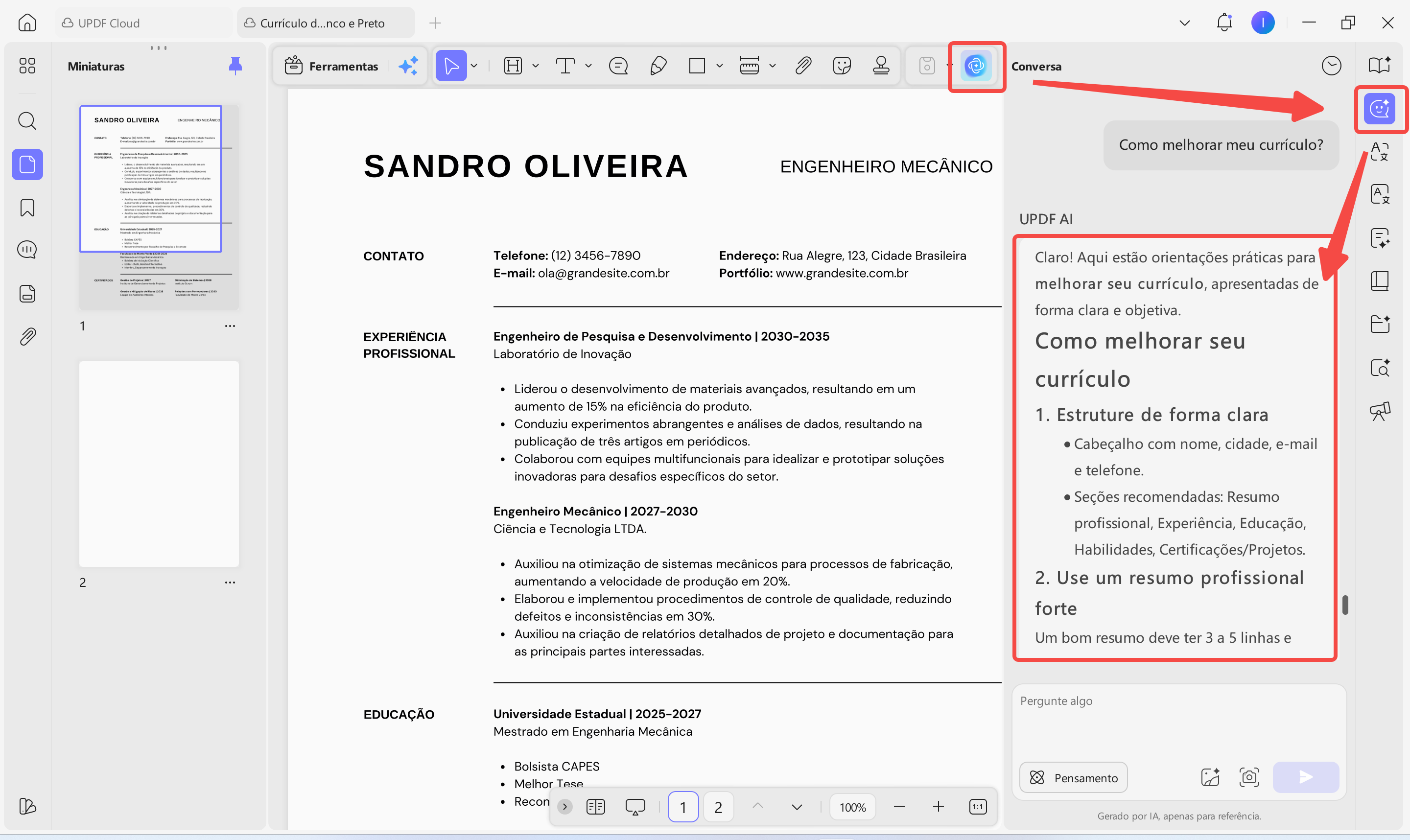Send the chat message
This screenshot has width=1410, height=840.
pyautogui.click(x=1305, y=777)
